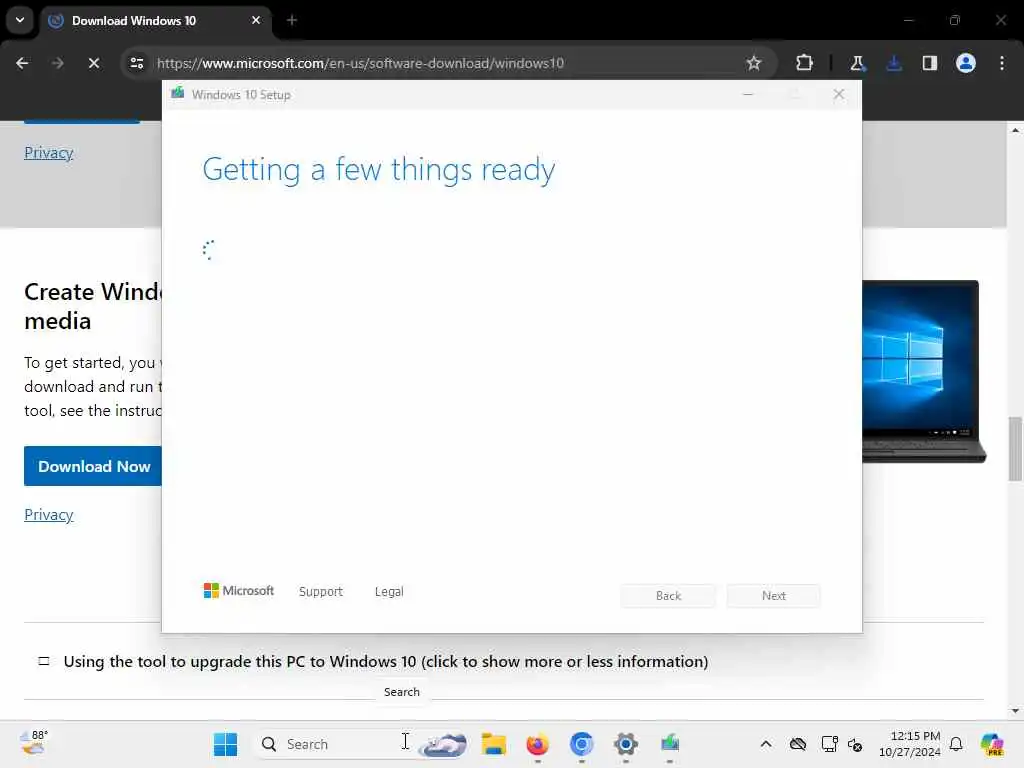Open the weather widget showing 88°
The height and width of the screenshot is (768, 1024).
[34, 743]
